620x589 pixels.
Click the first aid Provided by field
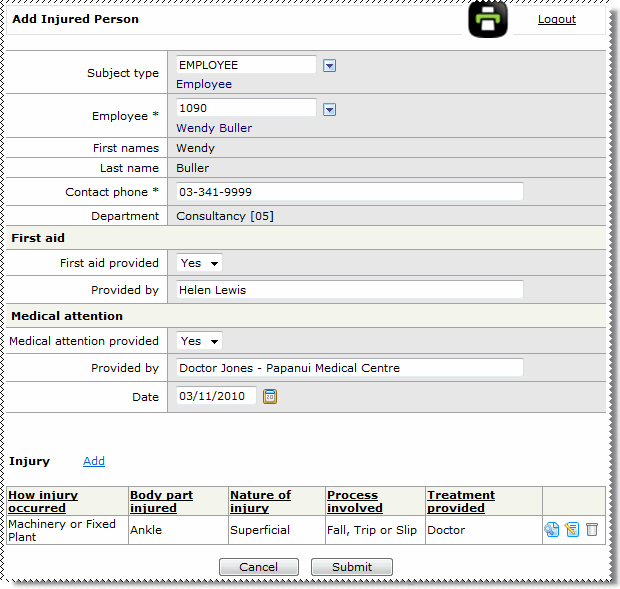click(x=349, y=290)
